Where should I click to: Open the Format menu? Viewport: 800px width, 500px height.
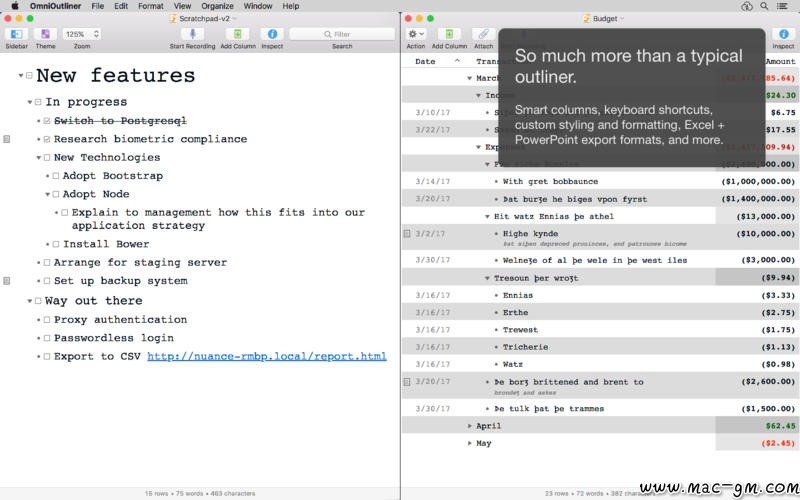[151, 6]
